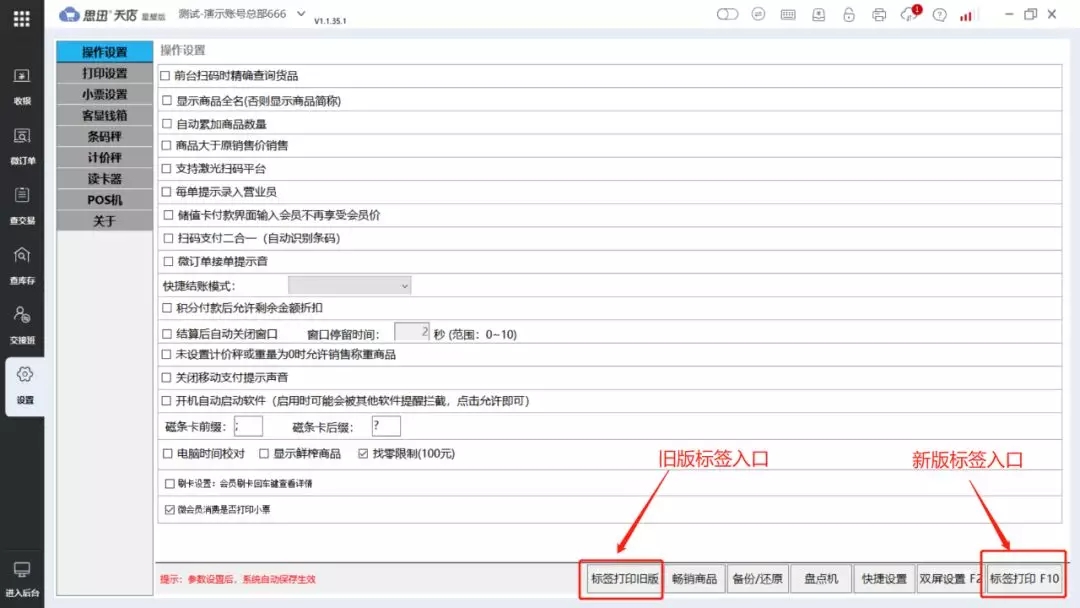Click the printer icon in the titlebar
The width and height of the screenshot is (1080, 608).
[879, 14]
